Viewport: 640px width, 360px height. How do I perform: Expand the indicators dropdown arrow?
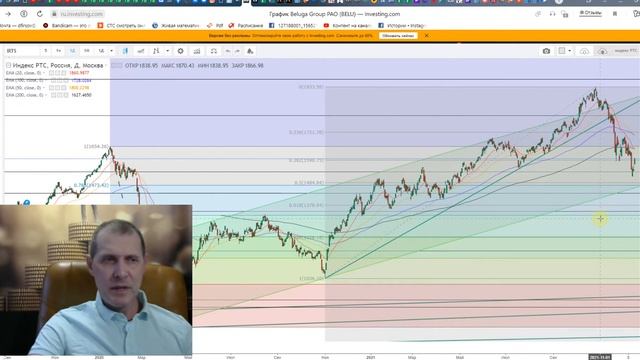pyautogui.click(x=167, y=51)
